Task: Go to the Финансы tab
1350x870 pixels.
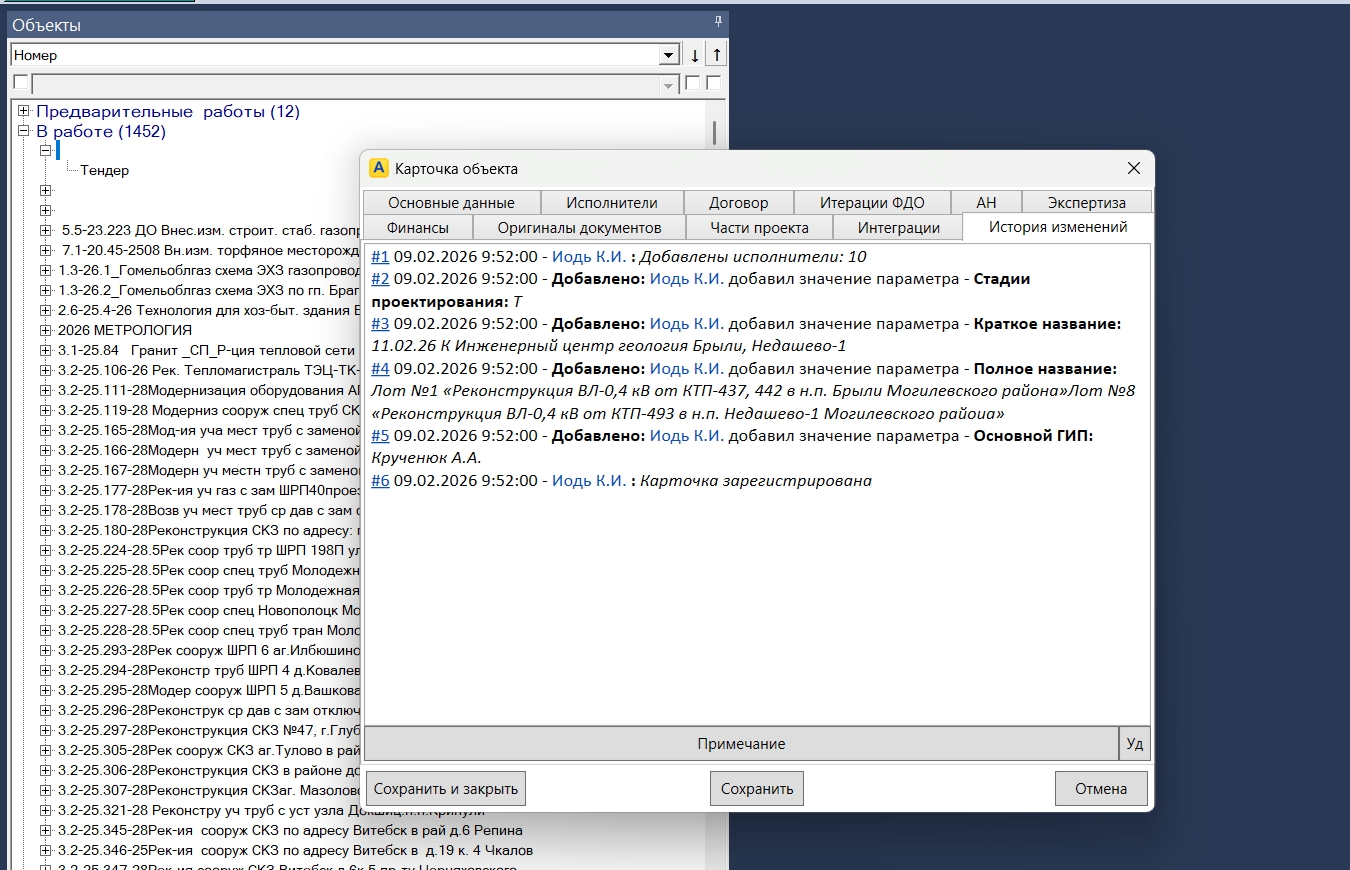Action: 417,227
